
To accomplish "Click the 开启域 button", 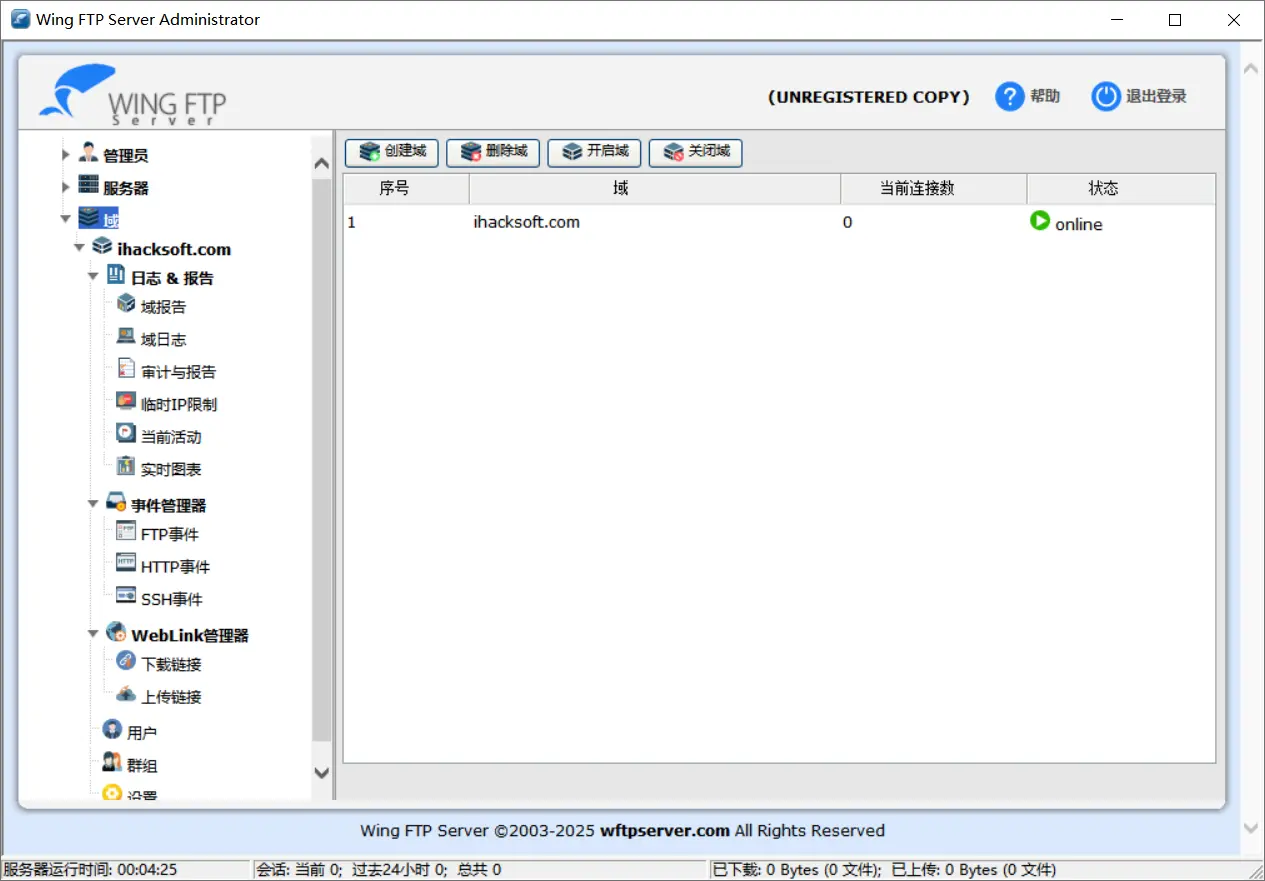I will (595, 152).
